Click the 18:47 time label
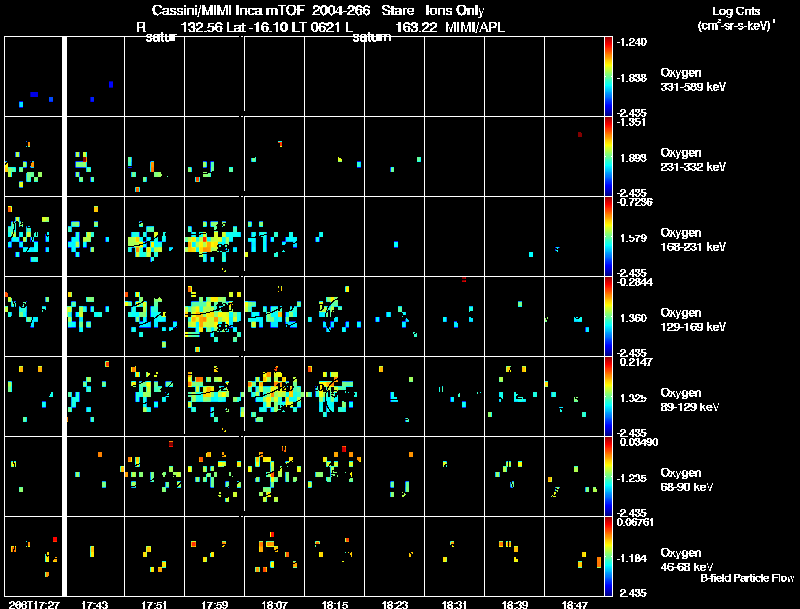 (x=574, y=605)
